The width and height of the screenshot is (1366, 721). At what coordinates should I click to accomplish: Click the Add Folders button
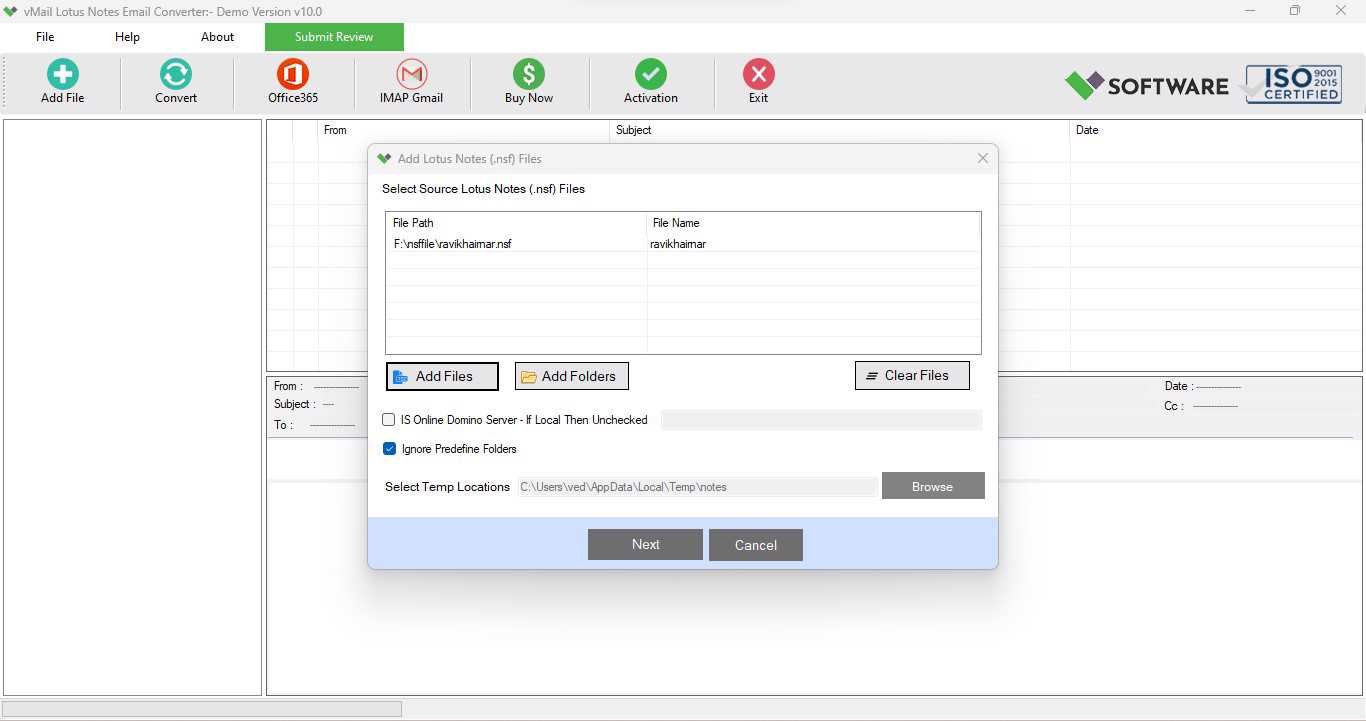[x=572, y=376]
